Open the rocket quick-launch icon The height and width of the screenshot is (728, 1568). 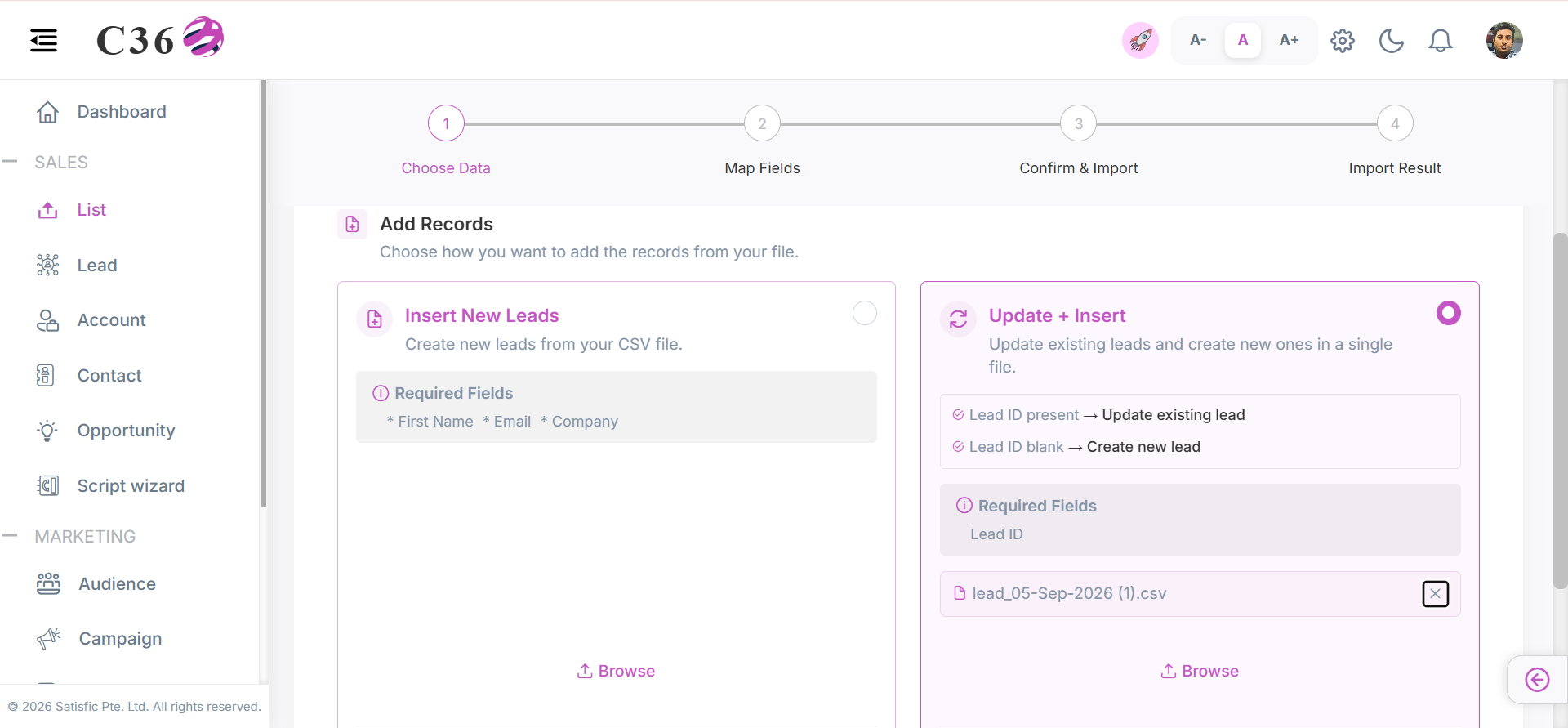pos(1140,40)
